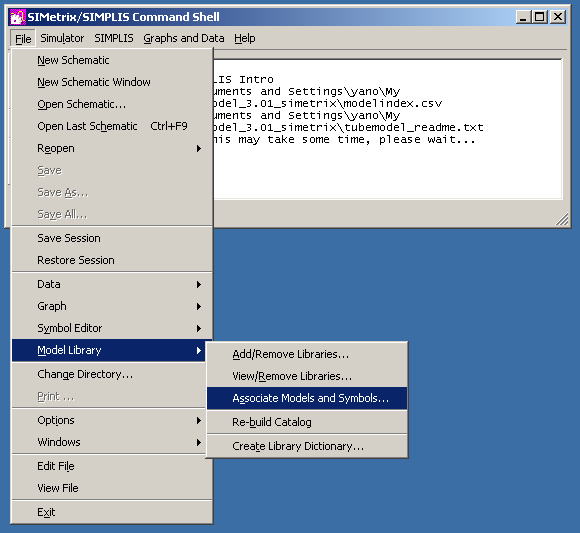The height and width of the screenshot is (533, 580).
Task: Choose Re-build Catalog
Action: point(307,422)
